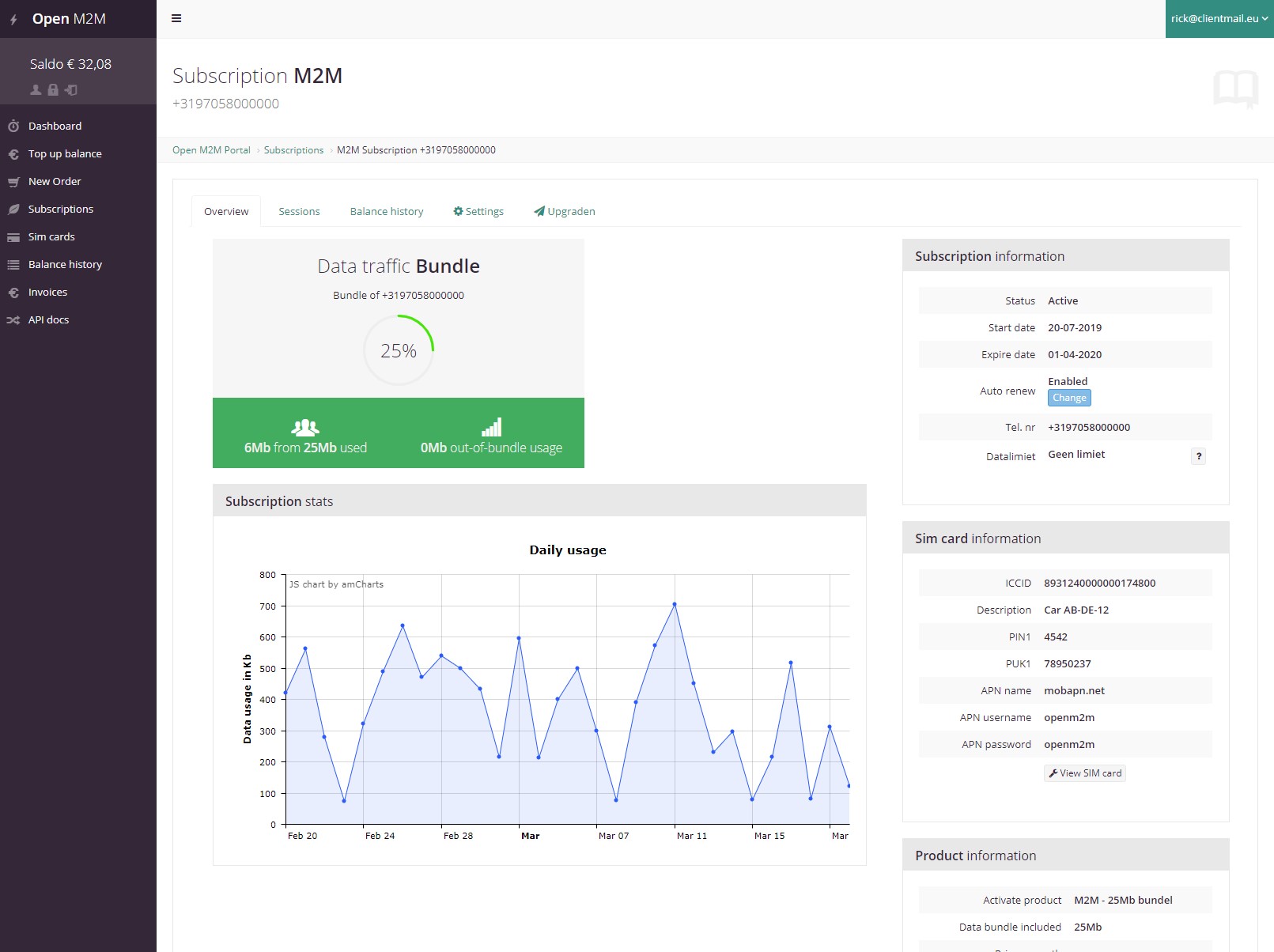
Task: Click Change to toggle Auto renew setting
Action: coord(1069,398)
